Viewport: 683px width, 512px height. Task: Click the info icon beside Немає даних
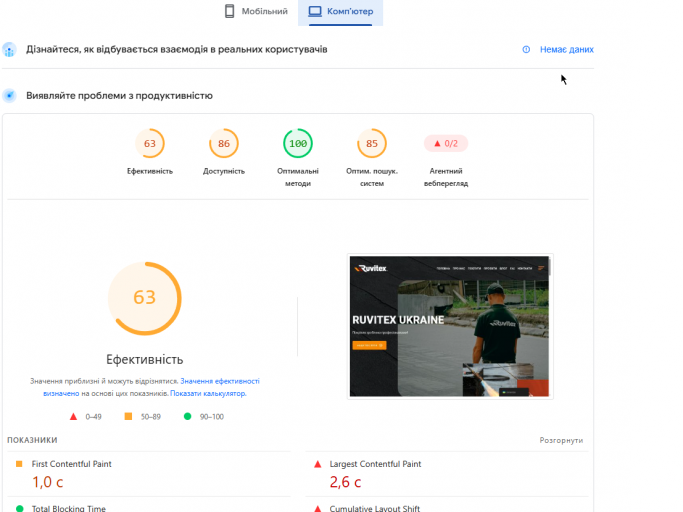click(x=526, y=50)
